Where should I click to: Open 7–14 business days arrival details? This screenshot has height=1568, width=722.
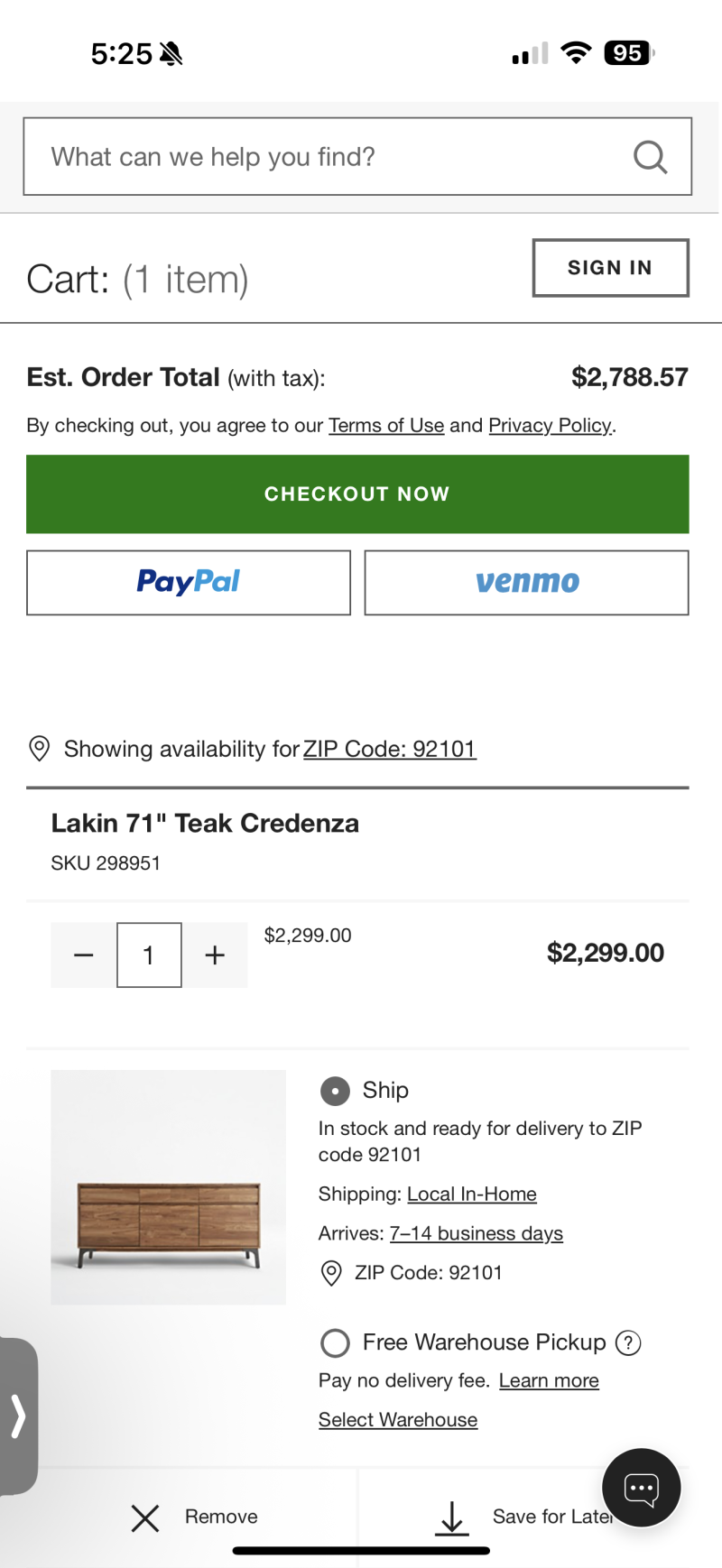click(x=476, y=1233)
